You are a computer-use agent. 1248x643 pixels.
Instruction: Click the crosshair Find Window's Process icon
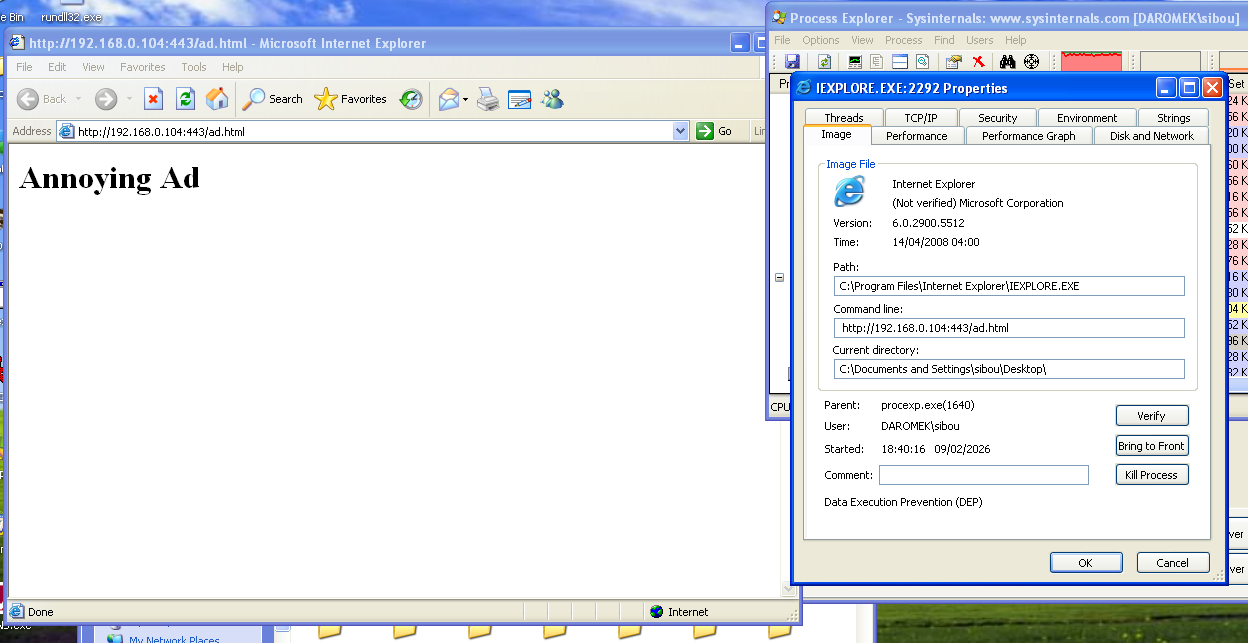(x=1031, y=62)
